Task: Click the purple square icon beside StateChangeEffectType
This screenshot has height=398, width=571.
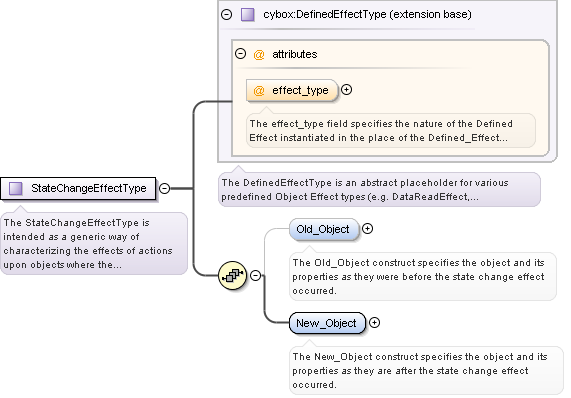Action: click(16, 189)
